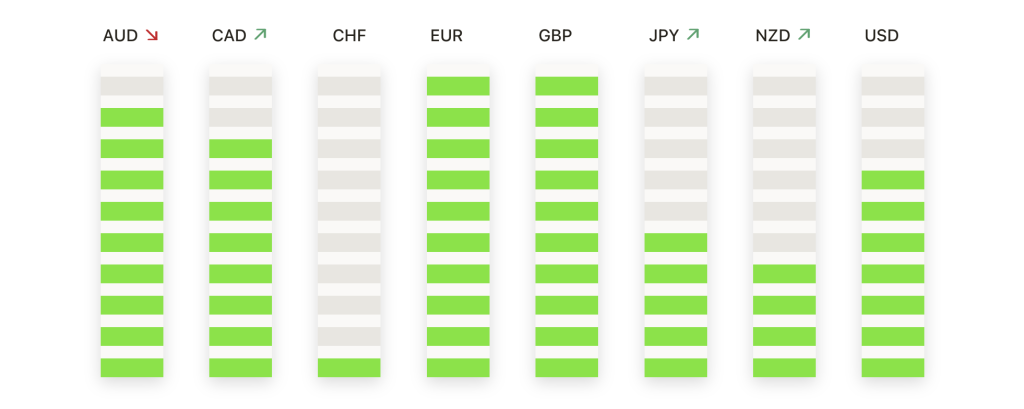The width and height of the screenshot is (1024, 409).
Task: Choose the NZD currency label
Action: [x=773, y=36]
